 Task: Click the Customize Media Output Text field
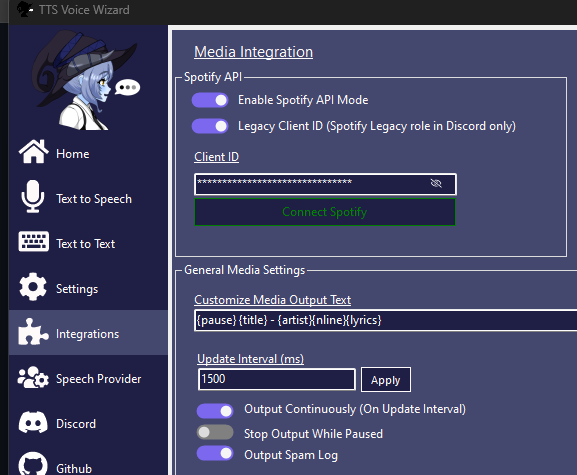click(385, 320)
